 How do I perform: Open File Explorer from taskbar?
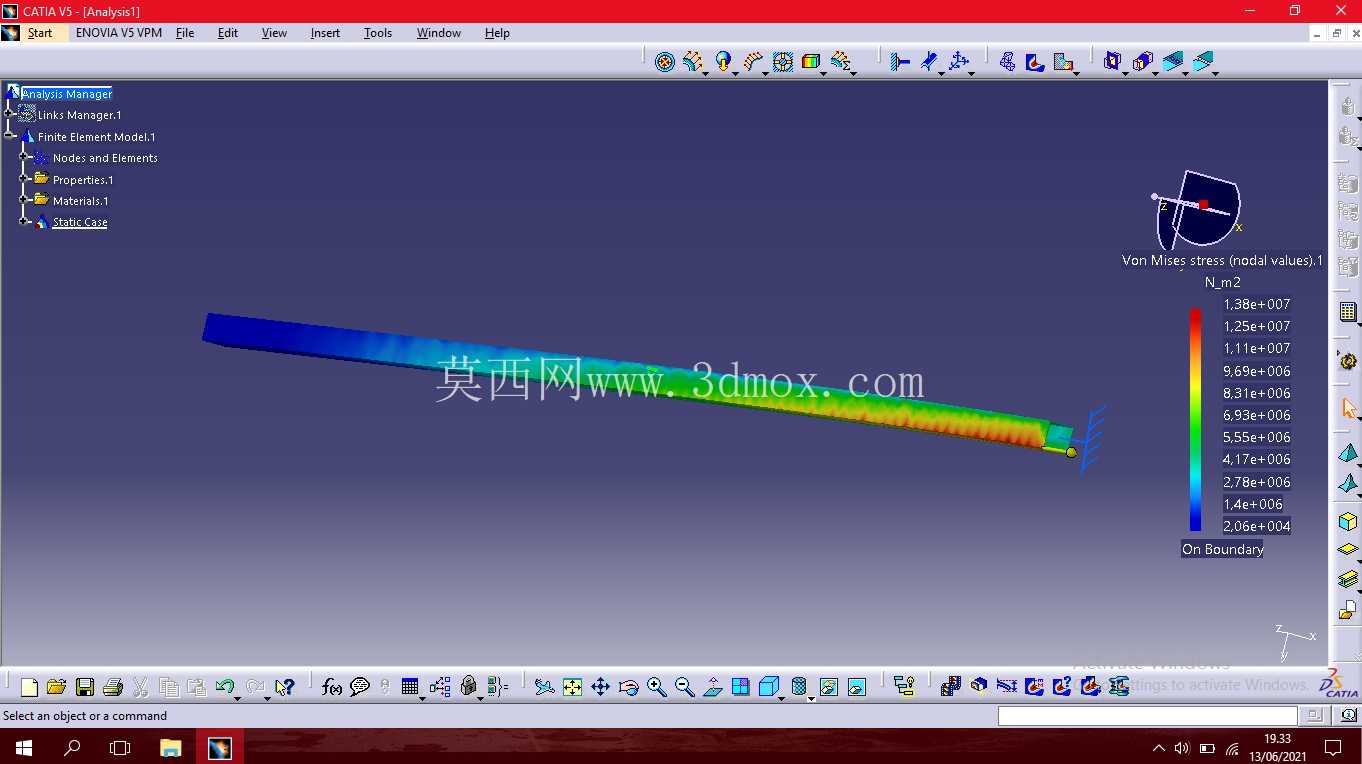pyautogui.click(x=171, y=747)
